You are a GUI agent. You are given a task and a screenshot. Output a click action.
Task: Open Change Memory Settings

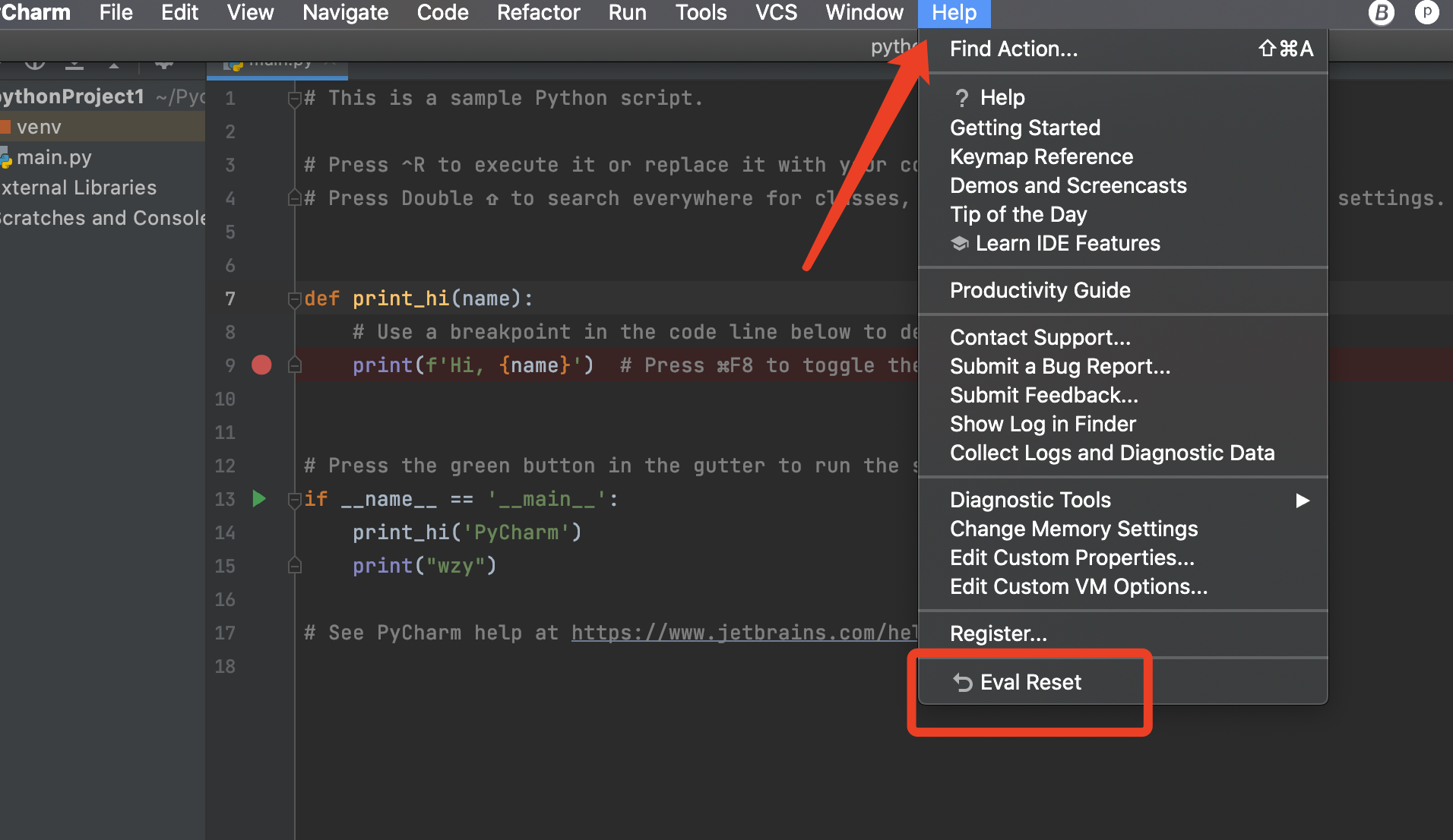pyautogui.click(x=1122, y=529)
